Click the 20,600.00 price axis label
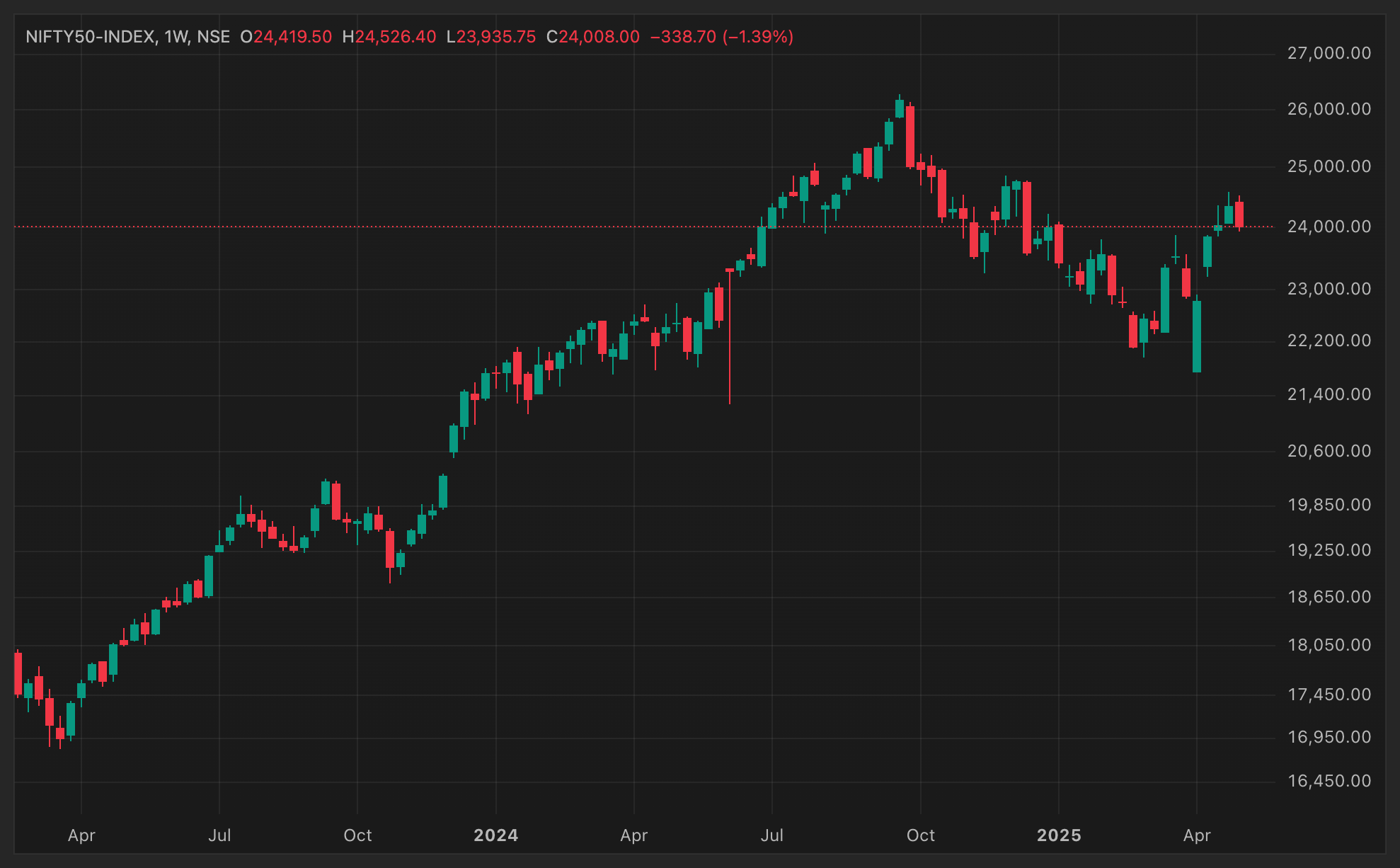This screenshot has width=1400, height=868. pos(1329,451)
